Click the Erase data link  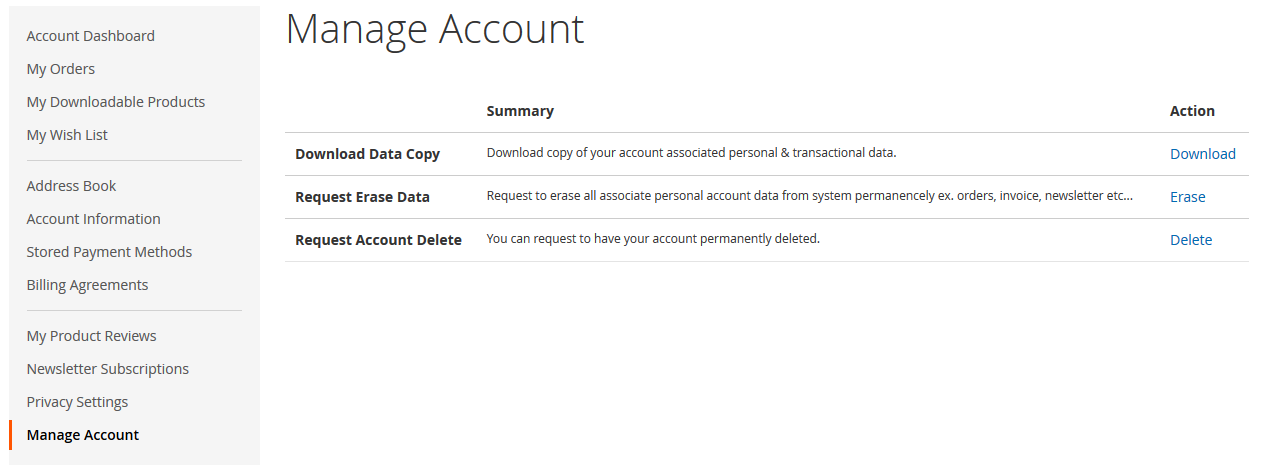1187,197
